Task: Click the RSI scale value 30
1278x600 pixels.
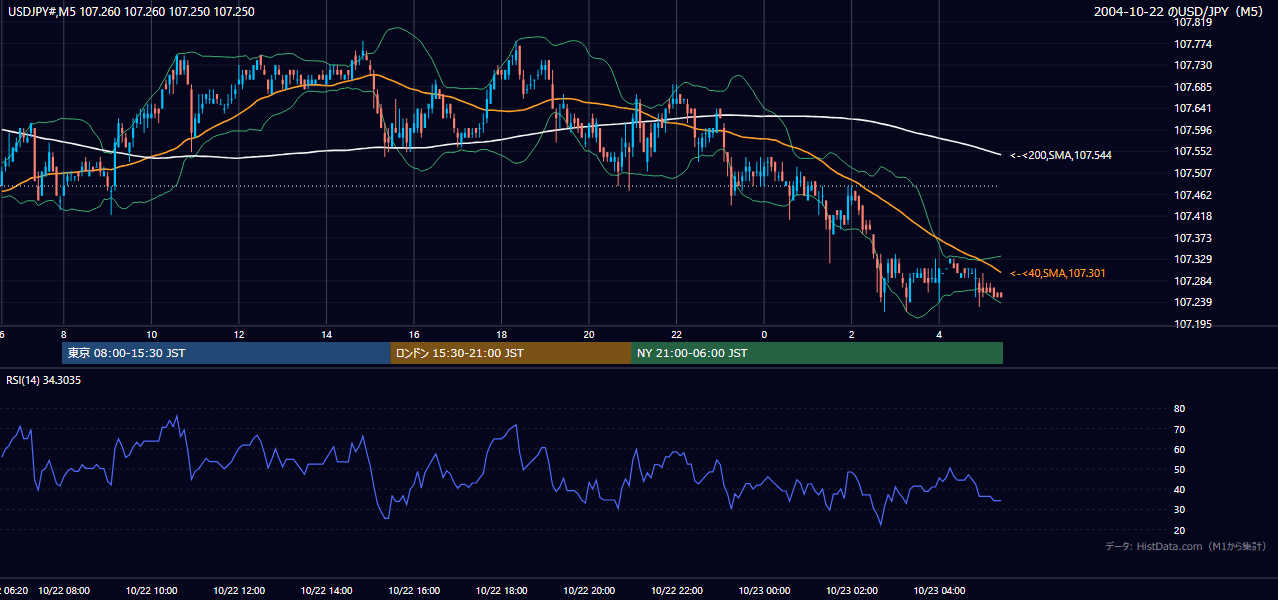Action: pos(1180,510)
